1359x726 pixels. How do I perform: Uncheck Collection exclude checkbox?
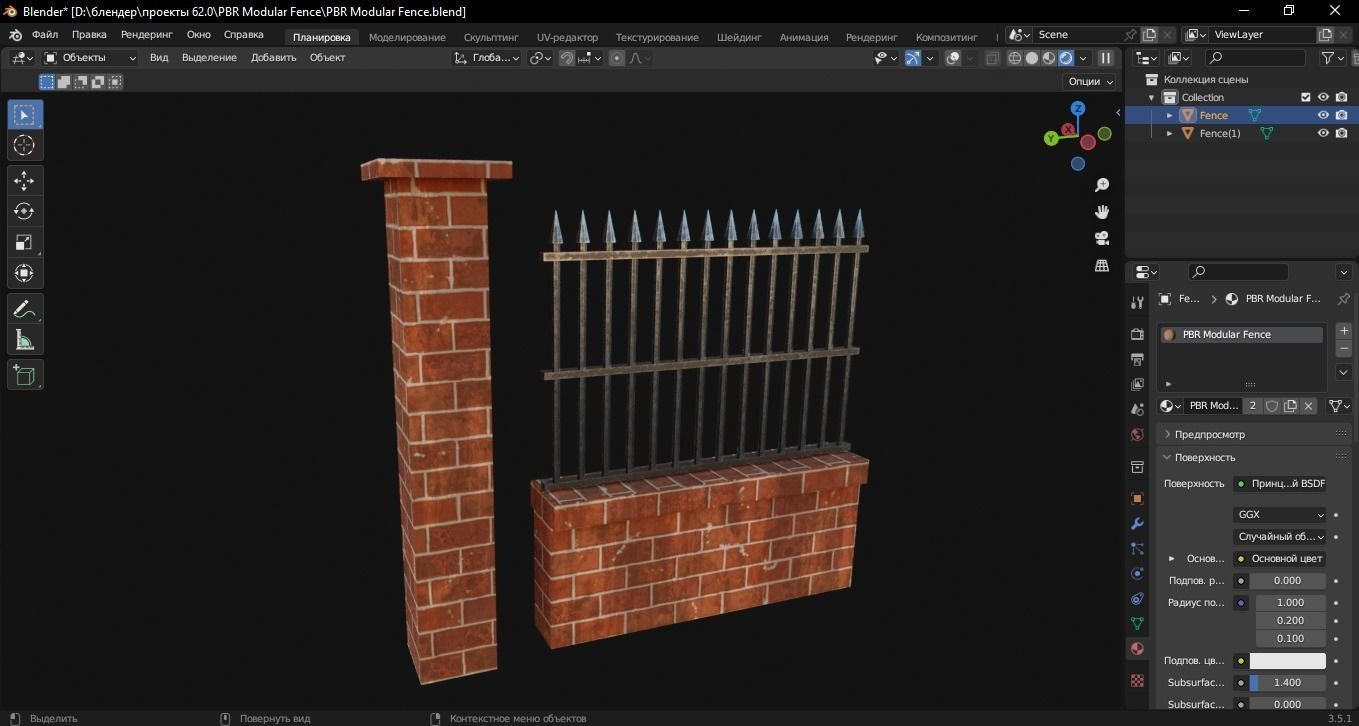1305,97
